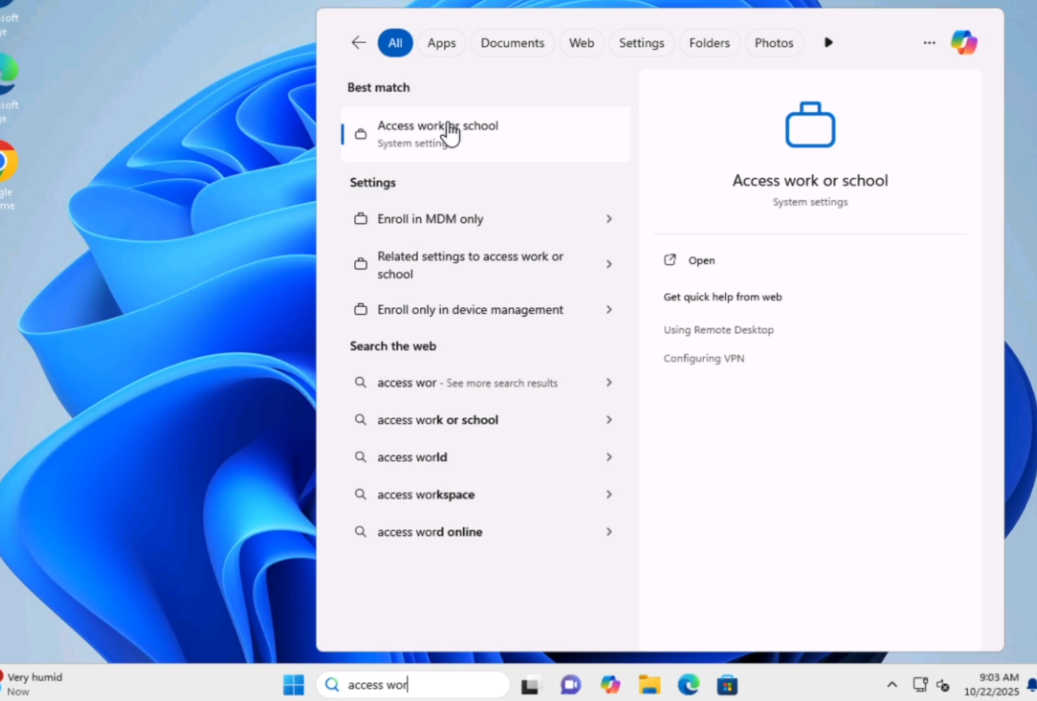Select the Documents filter tab

tap(512, 43)
